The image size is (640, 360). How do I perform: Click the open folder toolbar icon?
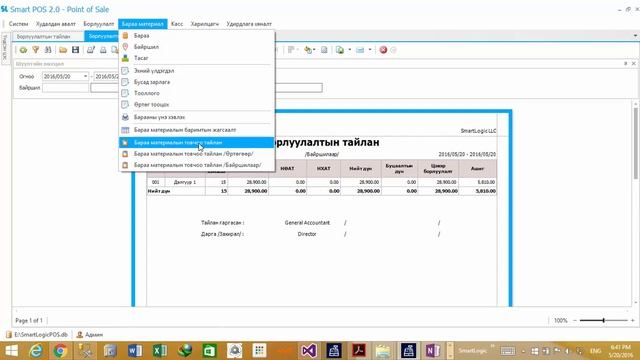click(63, 50)
